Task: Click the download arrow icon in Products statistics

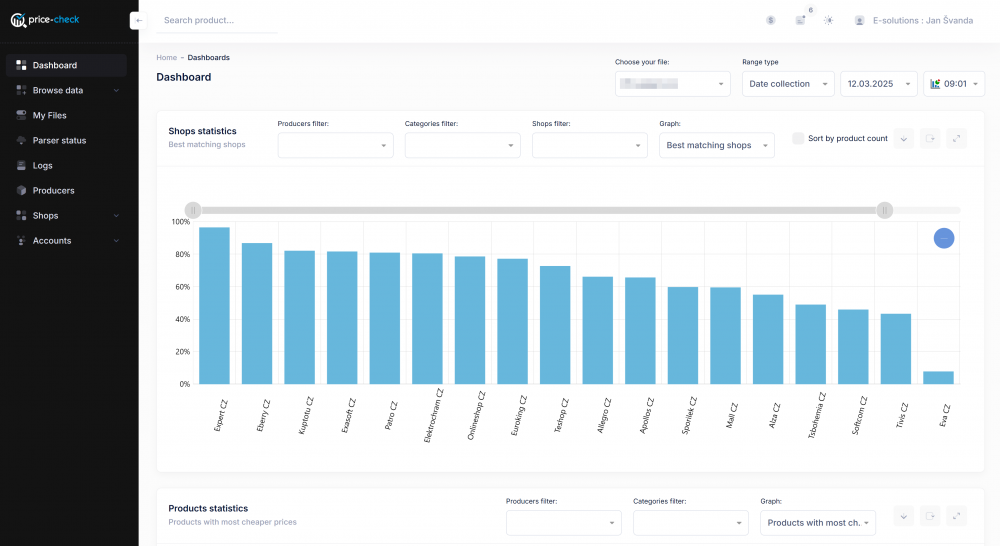Action: pyautogui.click(x=903, y=516)
